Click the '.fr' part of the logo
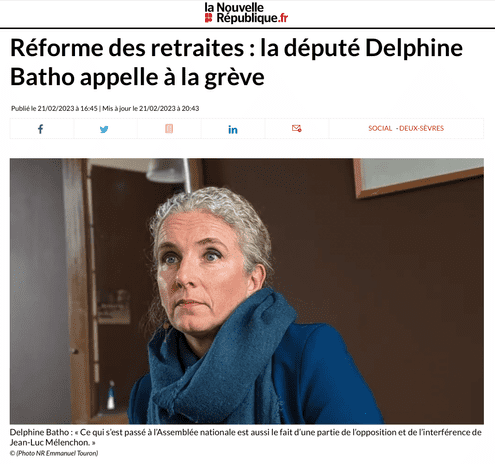The image size is (495, 464). tap(283, 18)
